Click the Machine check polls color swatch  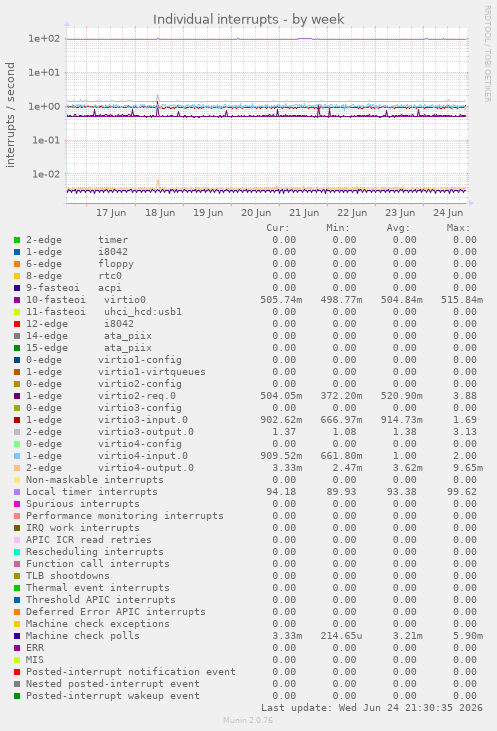pos(17,636)
